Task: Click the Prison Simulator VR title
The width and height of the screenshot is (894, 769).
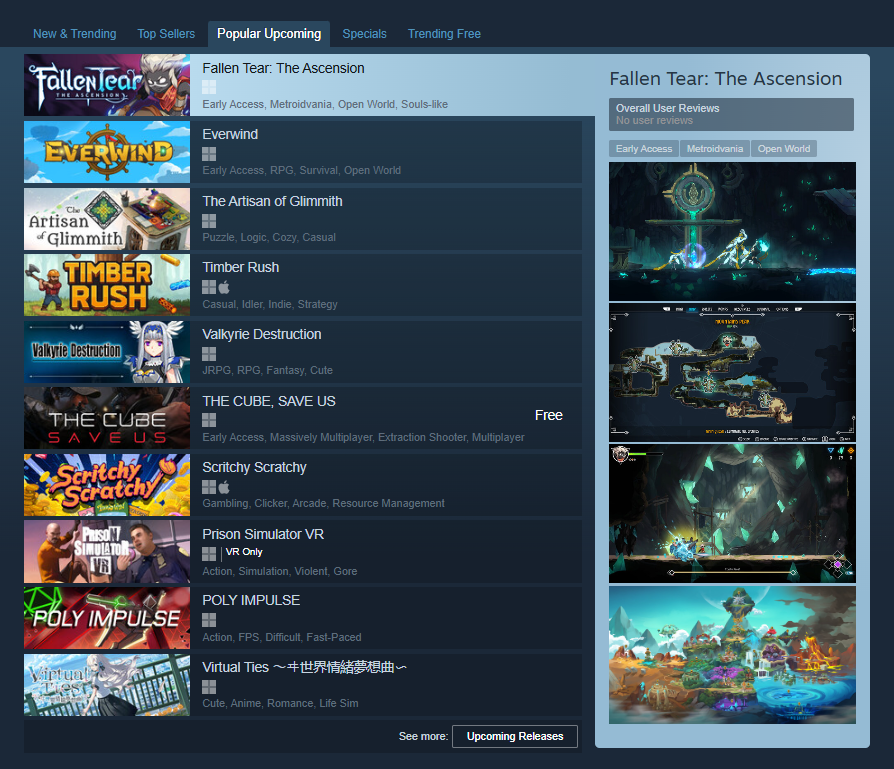Action: point(263,534)
